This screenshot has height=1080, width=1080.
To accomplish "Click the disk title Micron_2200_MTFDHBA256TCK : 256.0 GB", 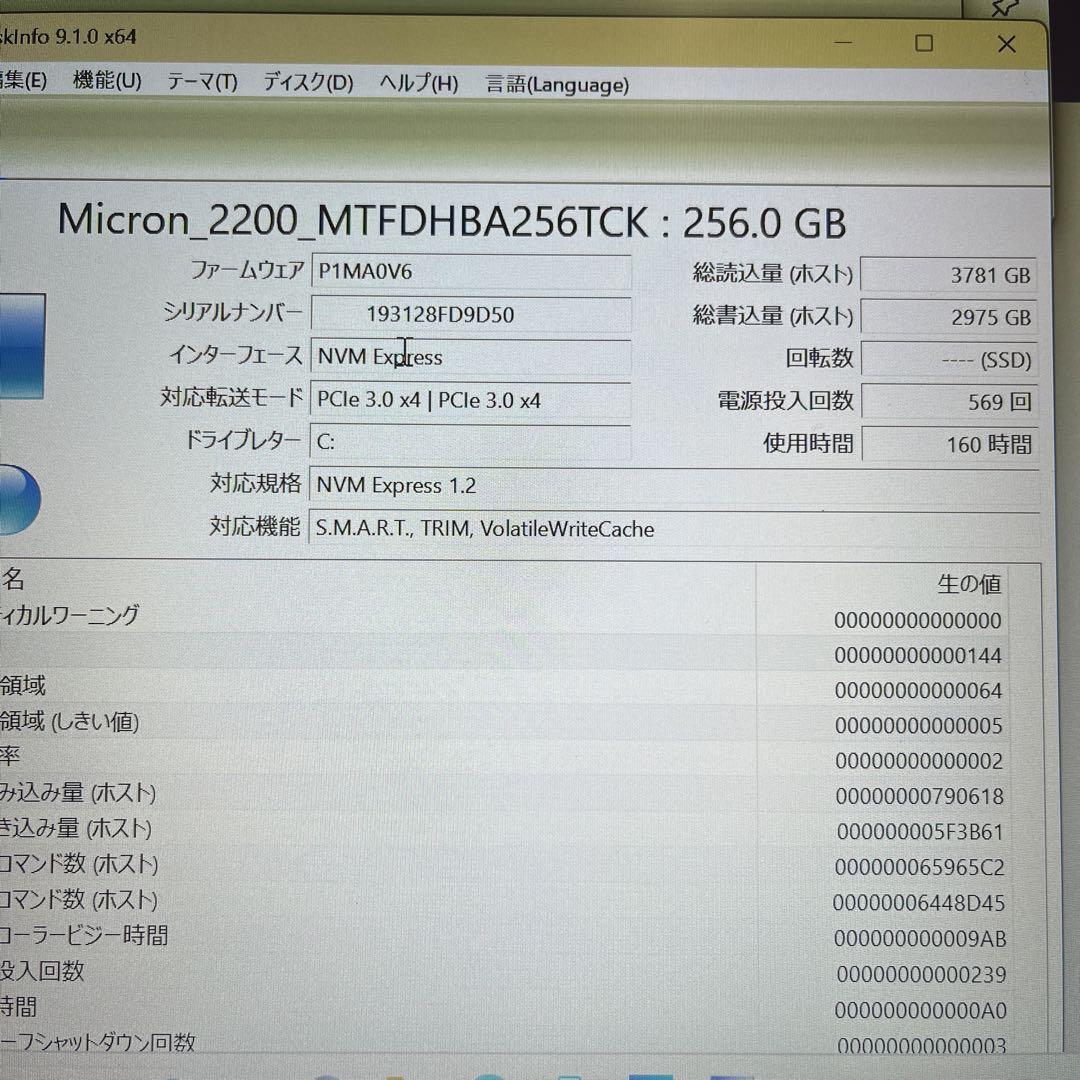I will tap(452, 222).
